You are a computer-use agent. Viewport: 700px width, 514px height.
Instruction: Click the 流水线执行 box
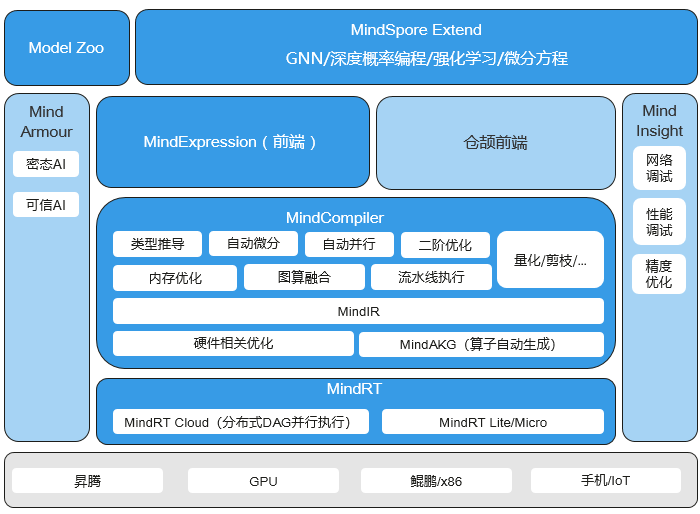pos(431,277)
